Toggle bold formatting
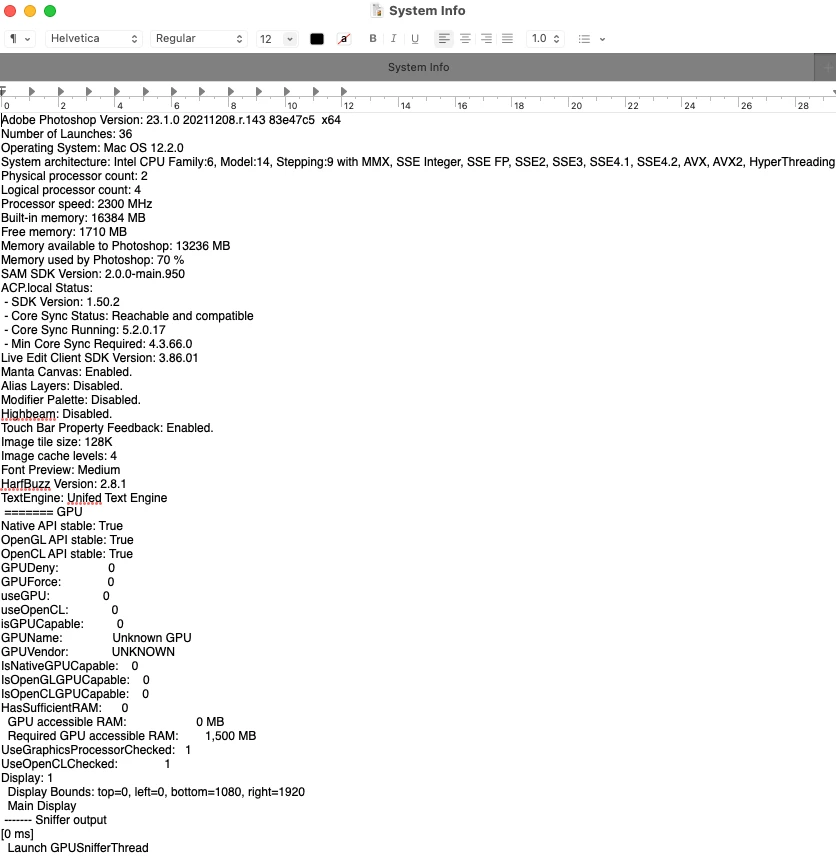The image size is (836, 862). (x=373, y=38)
